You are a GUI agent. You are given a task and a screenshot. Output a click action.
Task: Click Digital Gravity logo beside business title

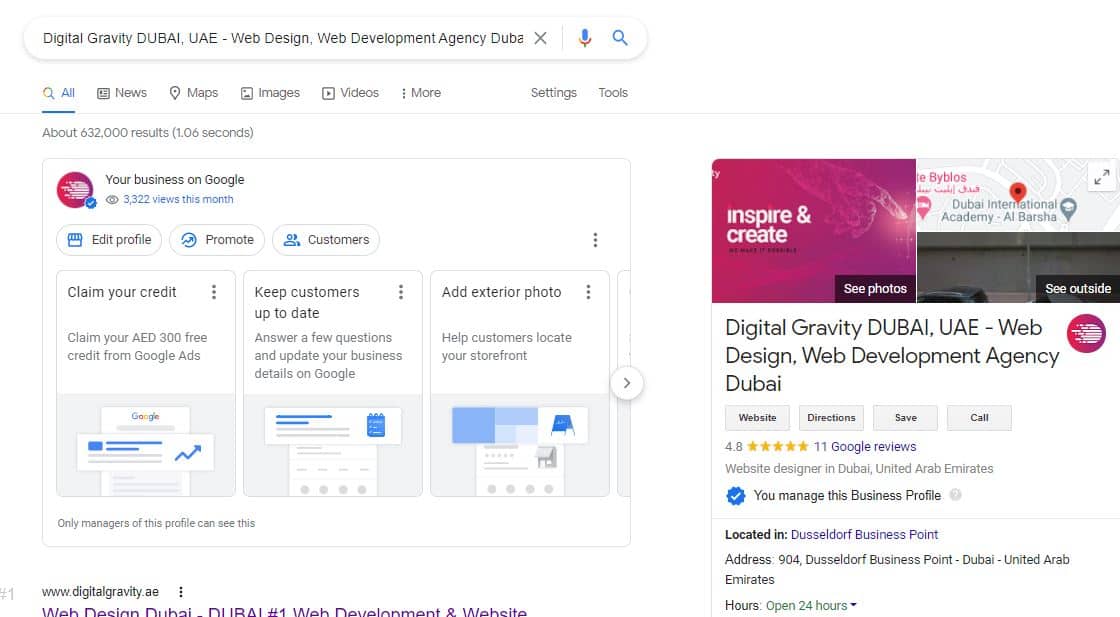tap(1086, 333)
